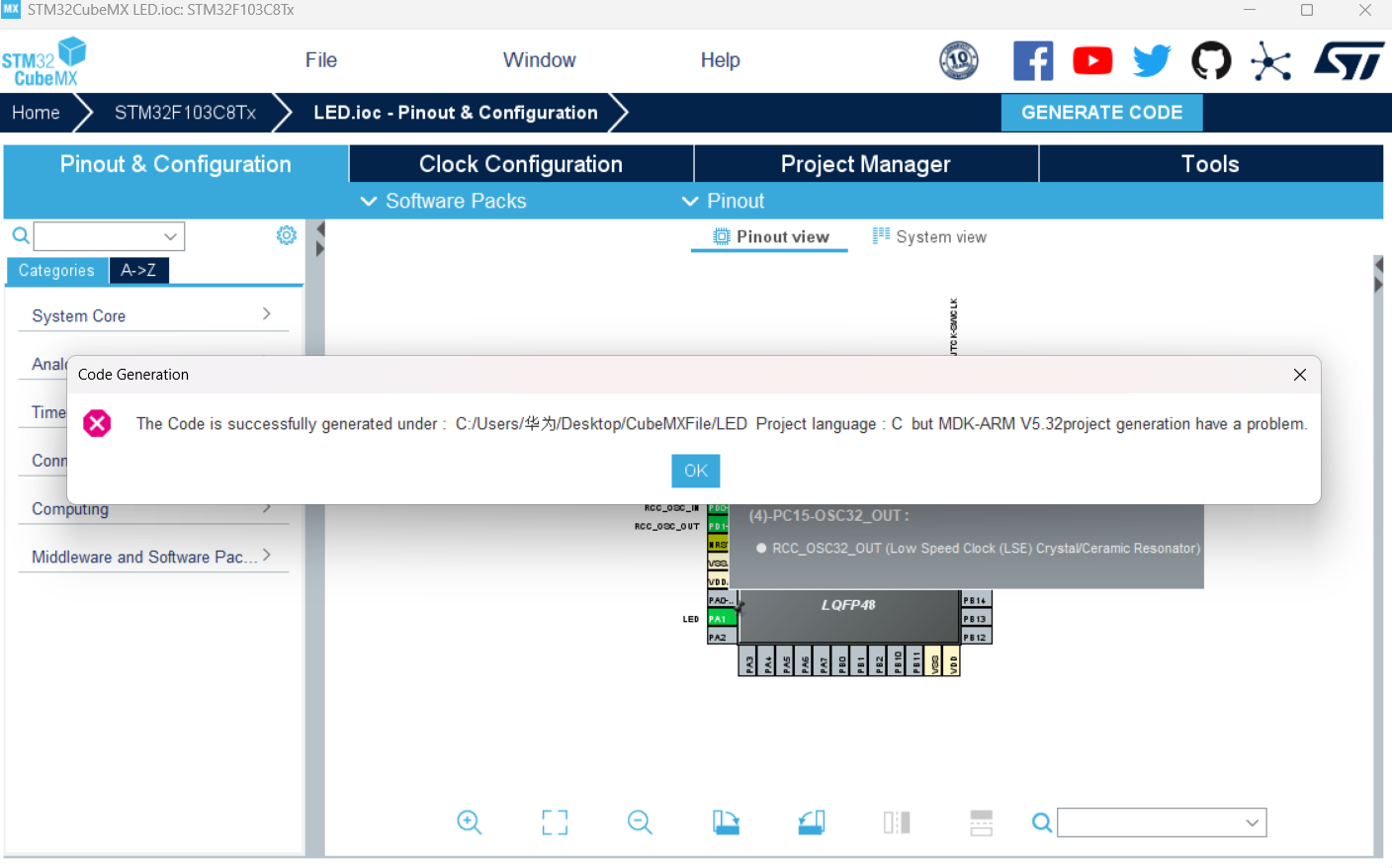Open the 10-year anniversary badge icon
Screen dimensions: 1392x868
(x=959, y=61)
